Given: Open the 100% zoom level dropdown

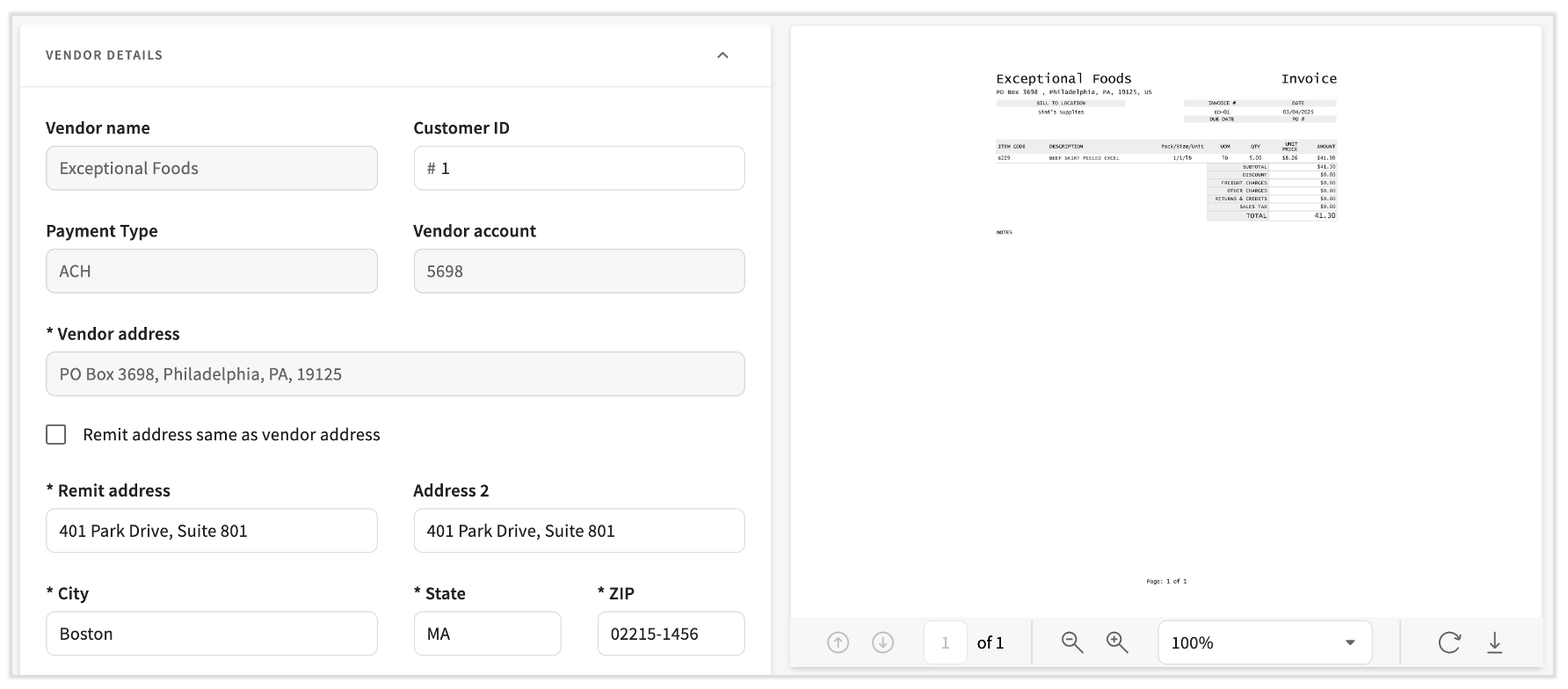Looking at the screenshot, I should [1264, 642].
